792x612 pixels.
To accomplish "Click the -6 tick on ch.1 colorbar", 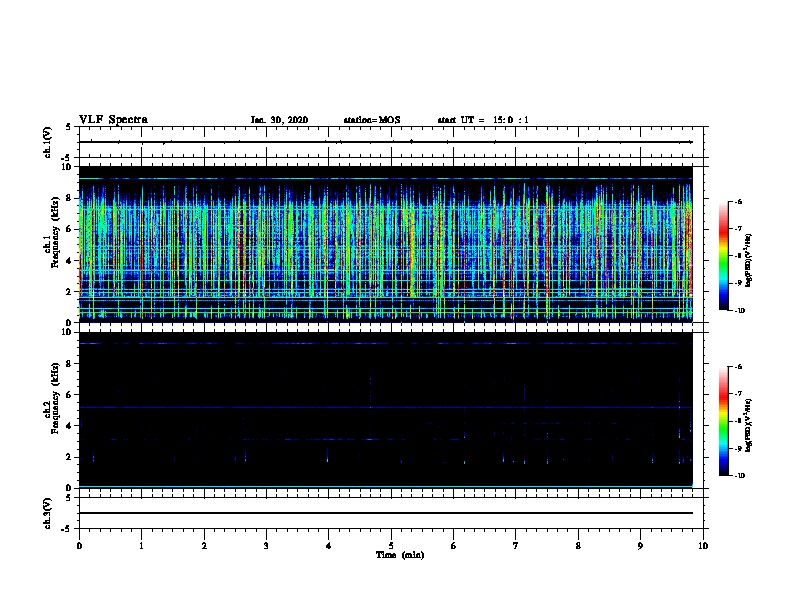I will [x=738, y=201].
